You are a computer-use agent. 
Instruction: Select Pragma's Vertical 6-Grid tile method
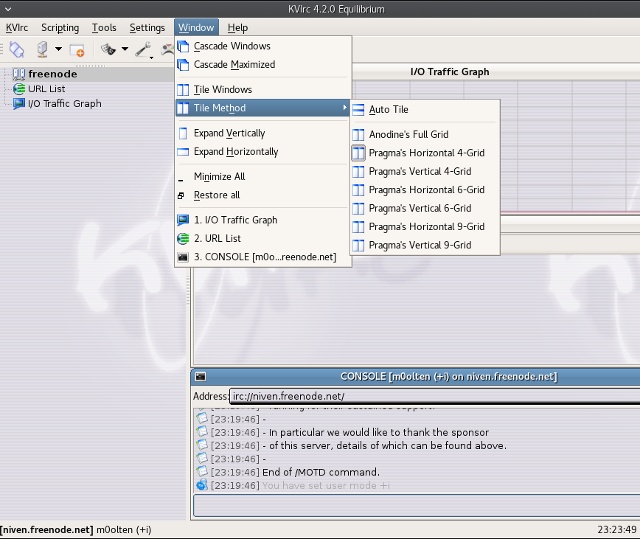tap(425, 208)
